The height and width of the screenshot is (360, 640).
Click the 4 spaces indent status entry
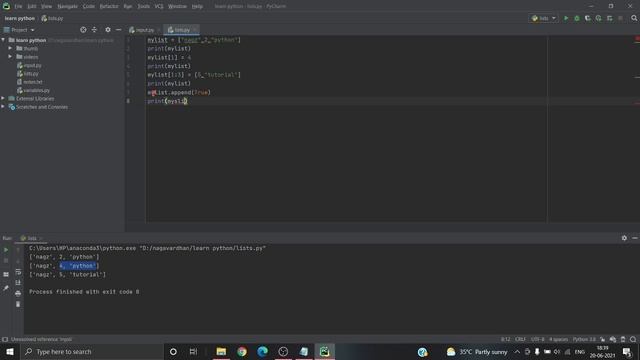558,339
